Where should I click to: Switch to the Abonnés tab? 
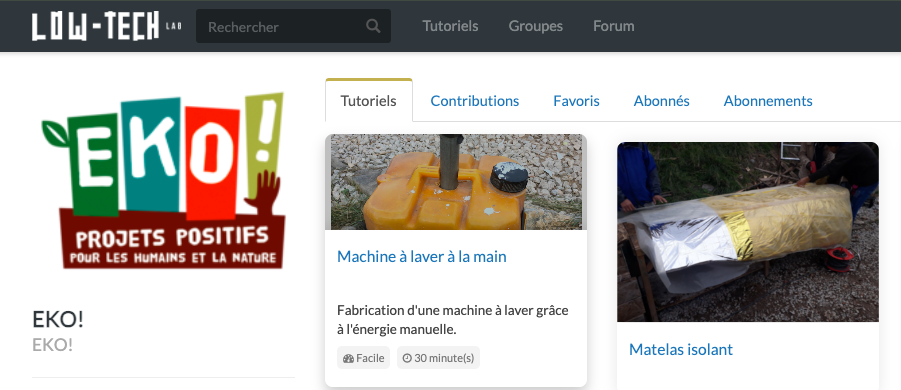[661, 101]
